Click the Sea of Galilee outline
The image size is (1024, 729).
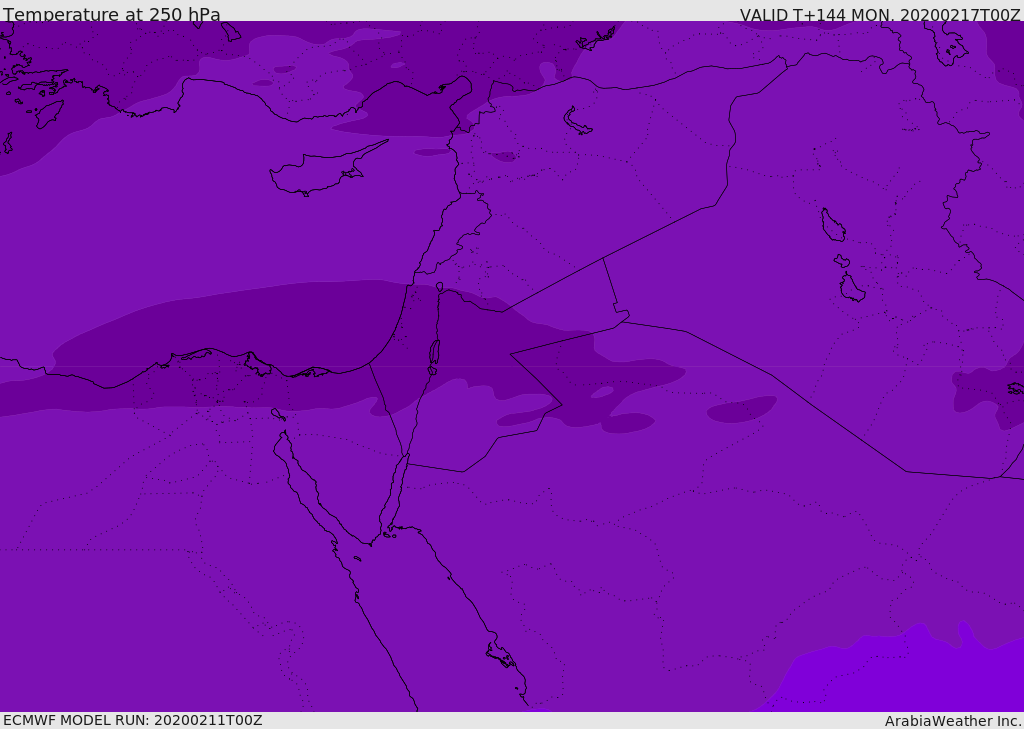(x=439, y=287)
